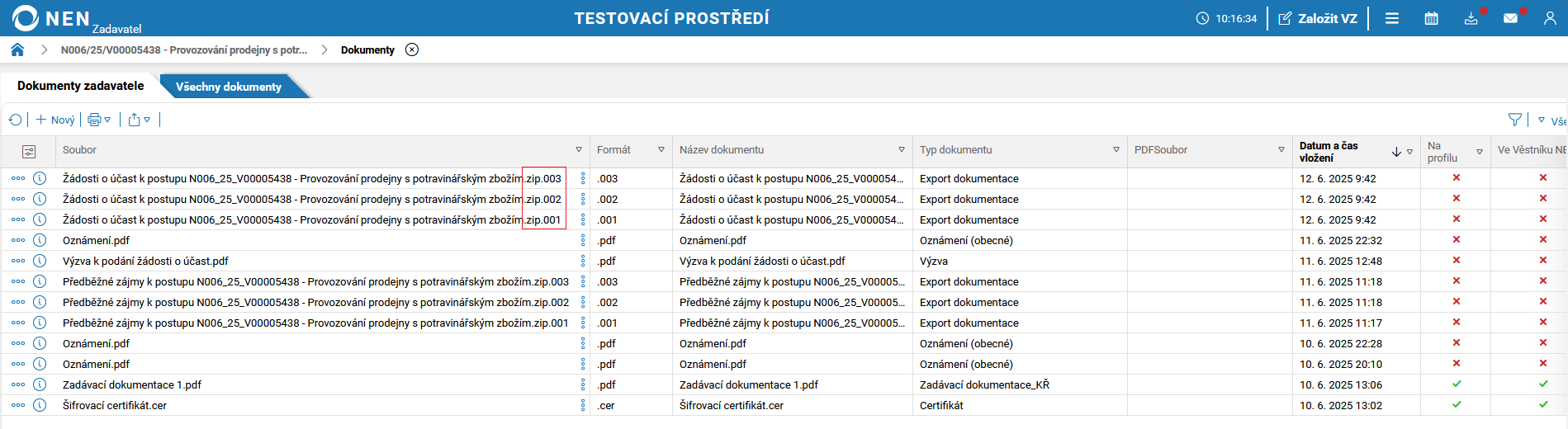The height and width of the screenshot is (429, 1568).
Task: Click the clock showing 10:16:34
Action: 1226,18
